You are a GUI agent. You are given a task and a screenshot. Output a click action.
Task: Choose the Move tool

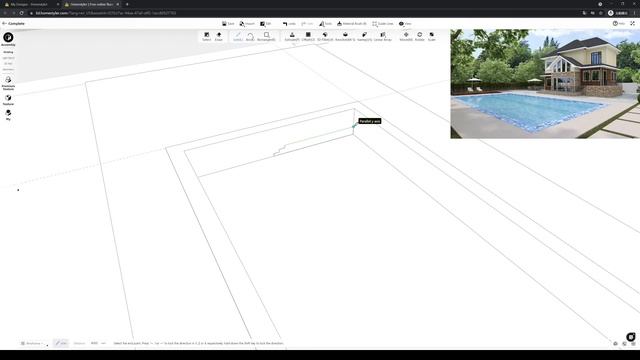tap(406, 36)
